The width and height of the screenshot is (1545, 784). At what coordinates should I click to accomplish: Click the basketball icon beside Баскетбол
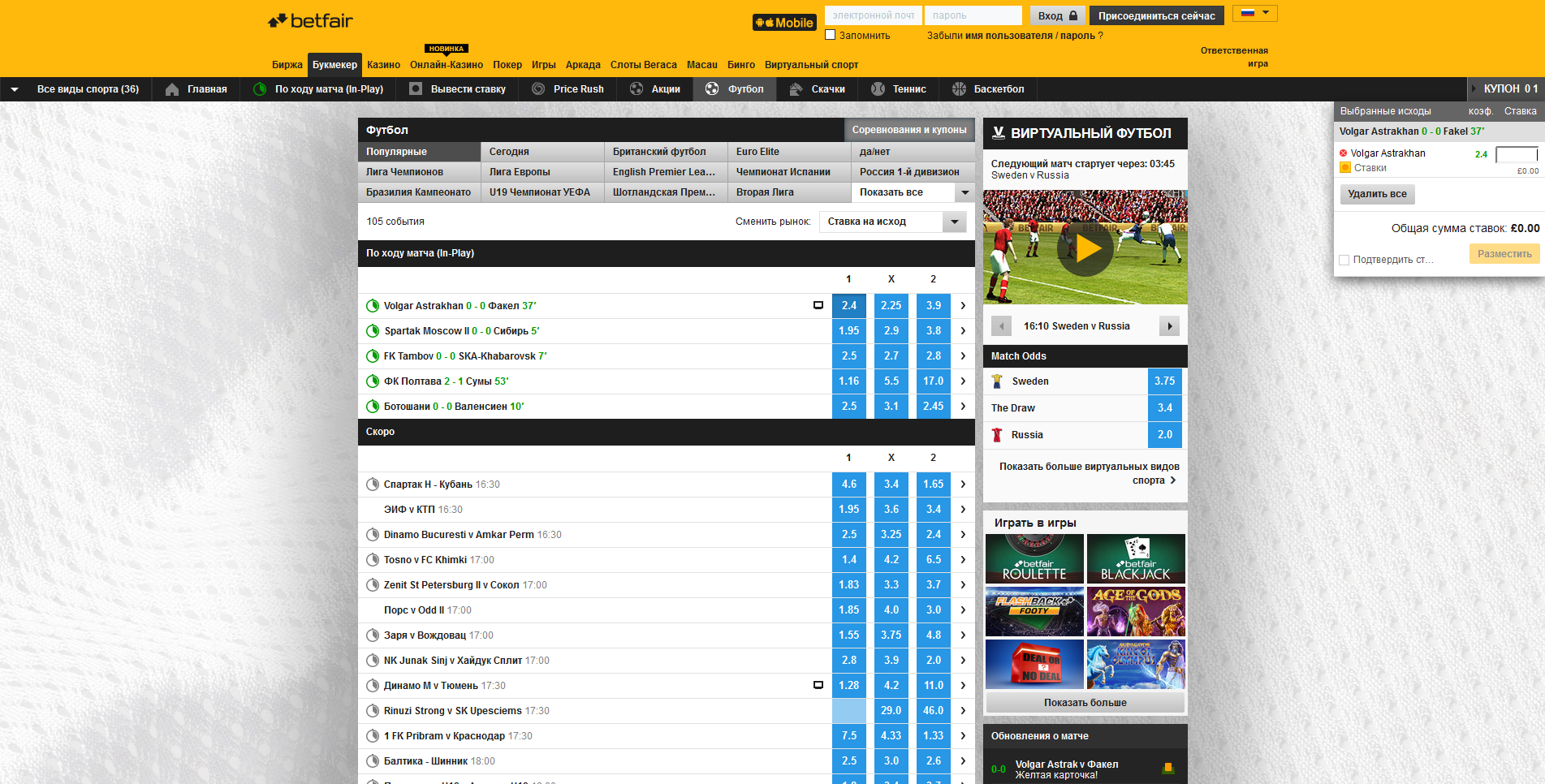pos(959,89)
